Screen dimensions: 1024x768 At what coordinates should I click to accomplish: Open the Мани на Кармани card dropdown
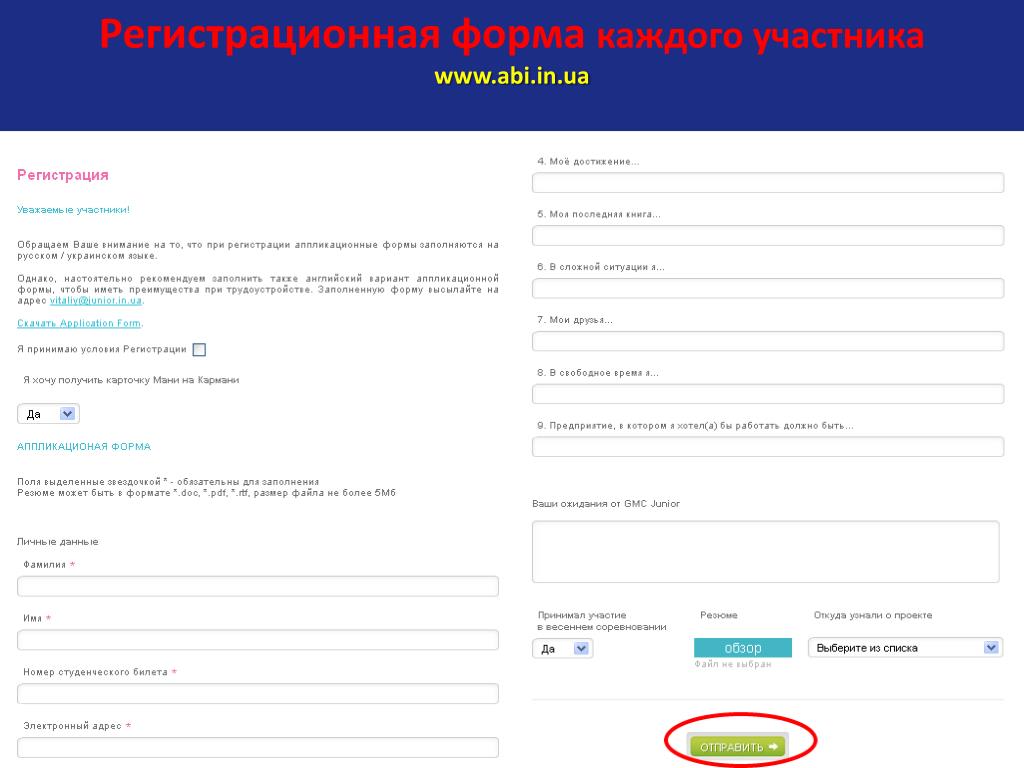coord(48,413)
